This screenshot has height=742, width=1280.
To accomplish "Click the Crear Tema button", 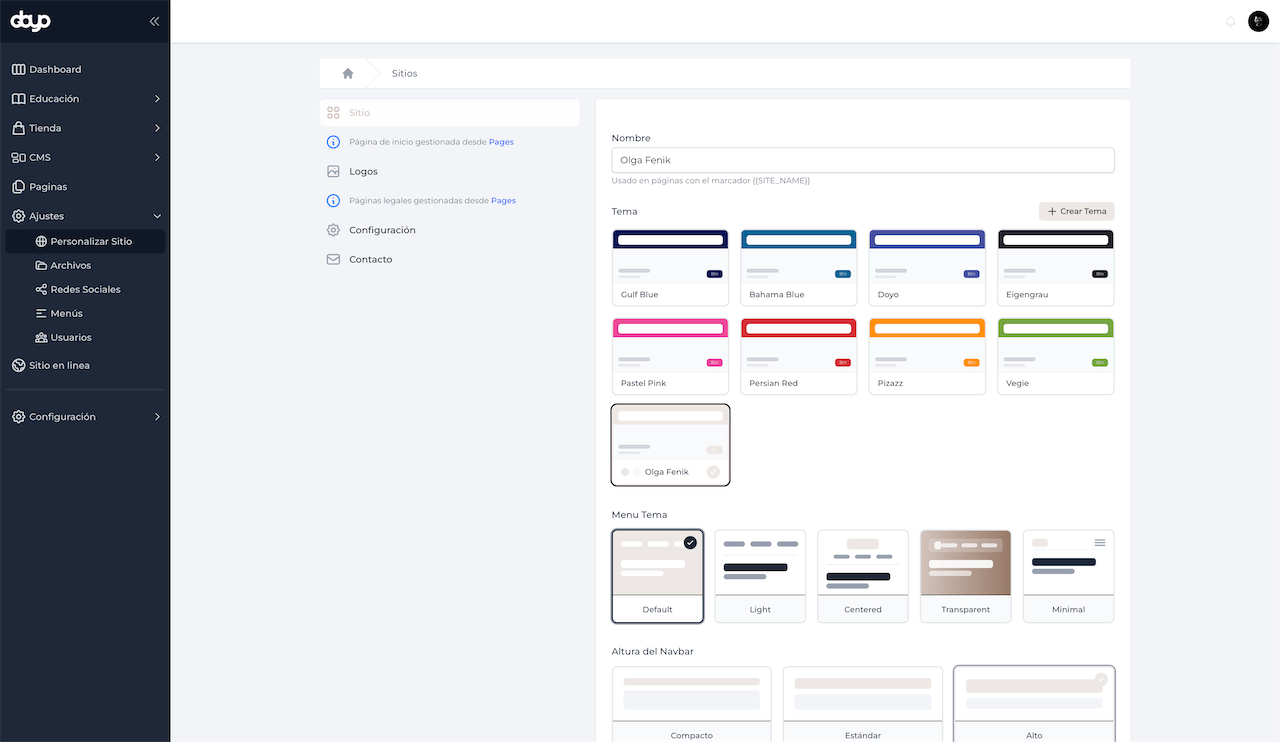I will point(1076,212).
